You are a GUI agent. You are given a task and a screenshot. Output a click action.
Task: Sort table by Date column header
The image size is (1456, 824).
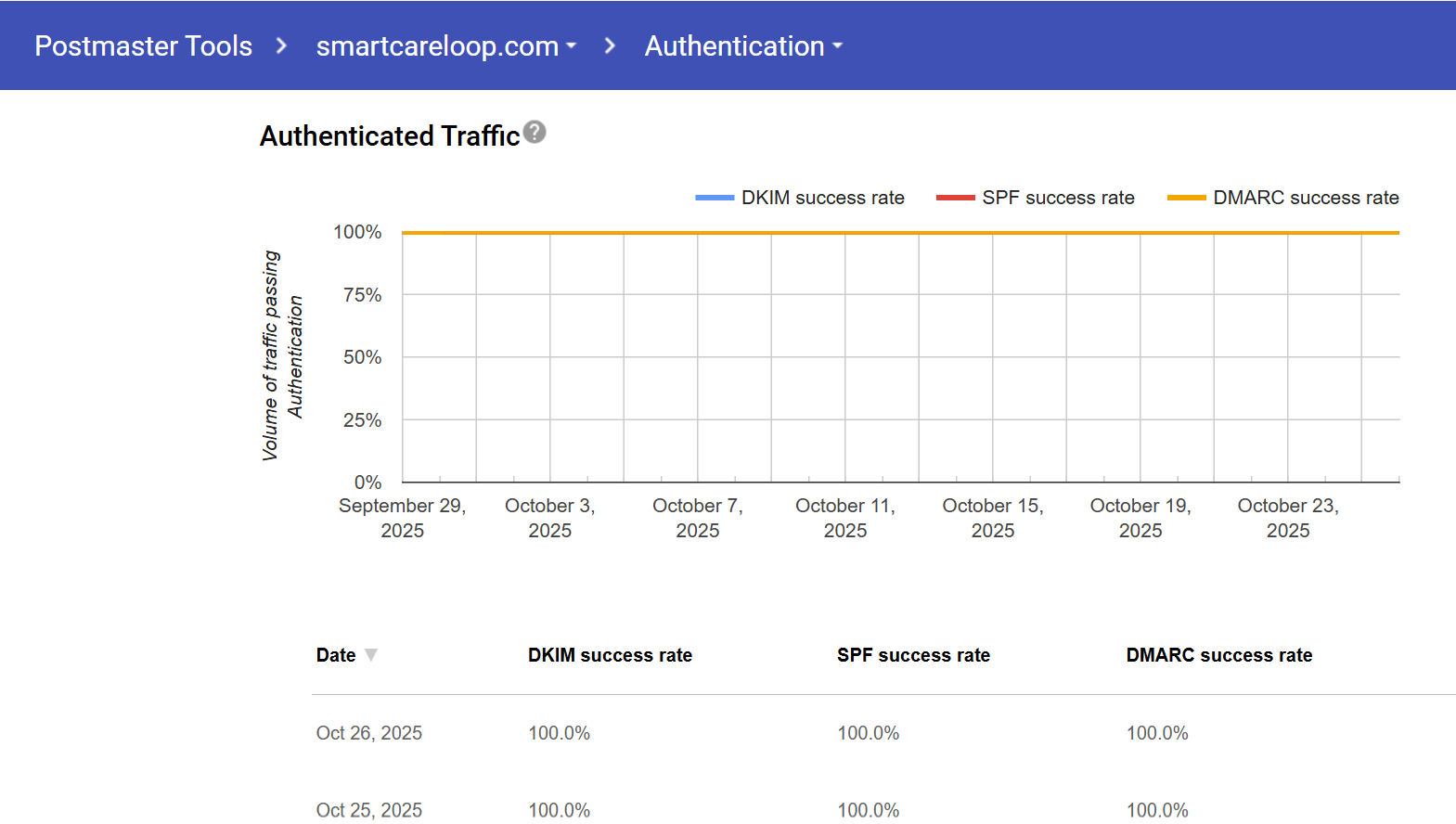(336, 655)
